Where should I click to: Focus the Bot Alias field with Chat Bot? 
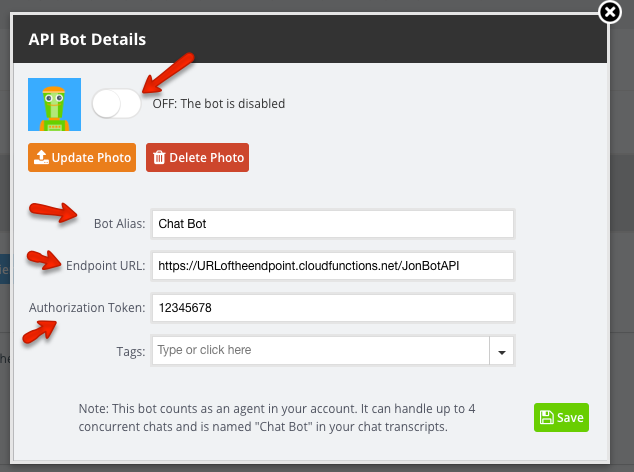(x=333, y=224)
